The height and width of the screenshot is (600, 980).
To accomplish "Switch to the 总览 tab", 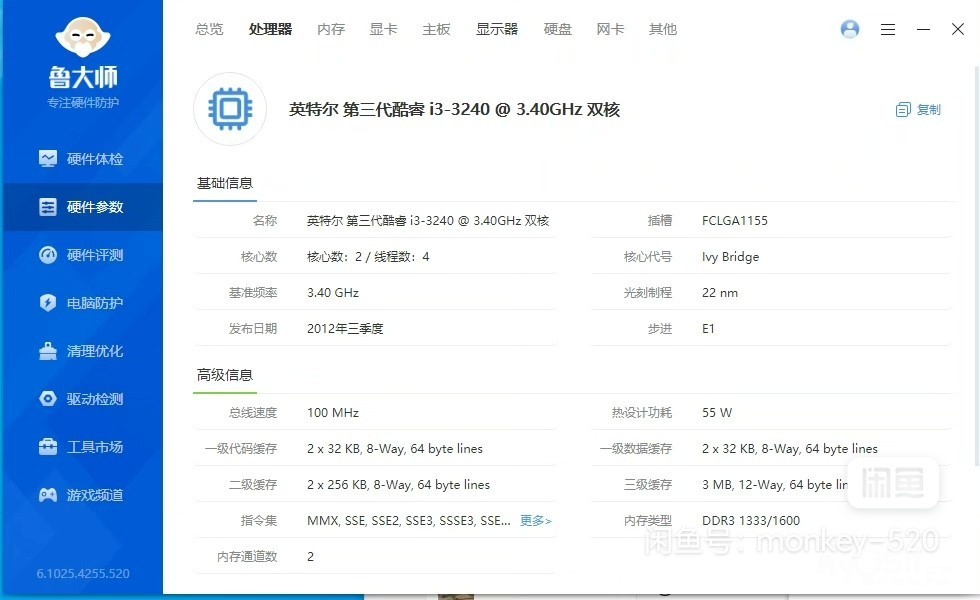I will [x=209, y=30].
